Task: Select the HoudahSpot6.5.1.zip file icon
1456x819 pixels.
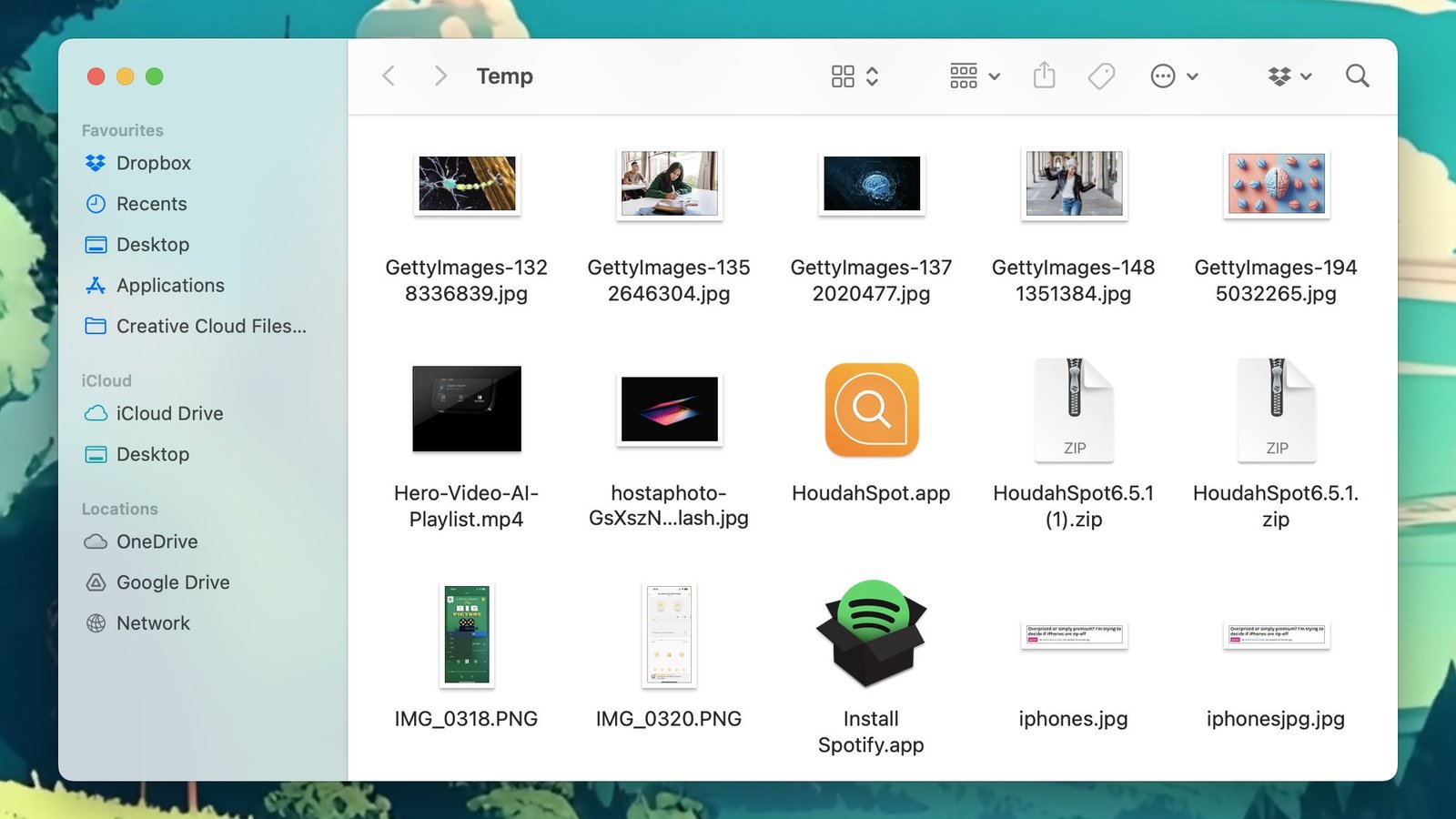Action: 1276,409
